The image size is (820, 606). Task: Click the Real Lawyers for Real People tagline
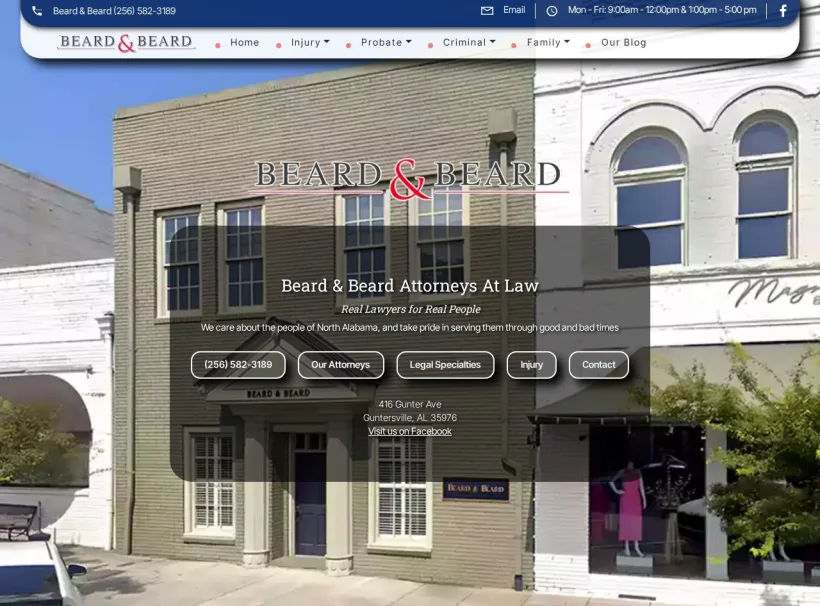(411, 309)
